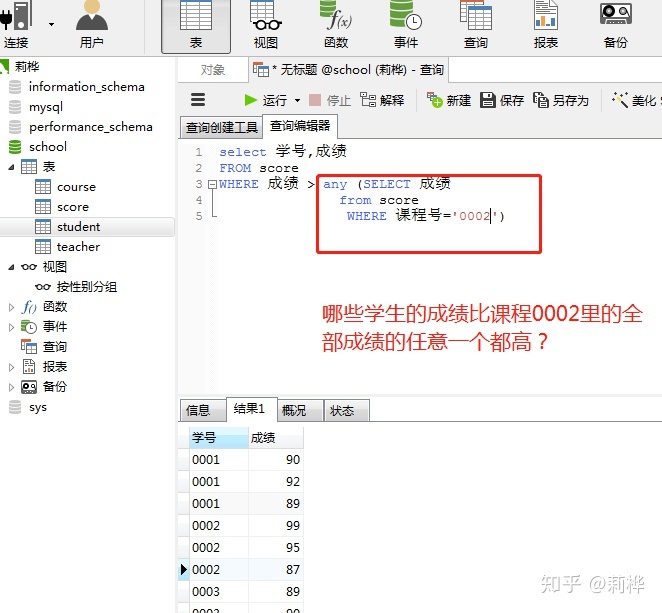Open the 连接 connection tool
Screen dimensions: 662x613
click(x=16, y=25)
